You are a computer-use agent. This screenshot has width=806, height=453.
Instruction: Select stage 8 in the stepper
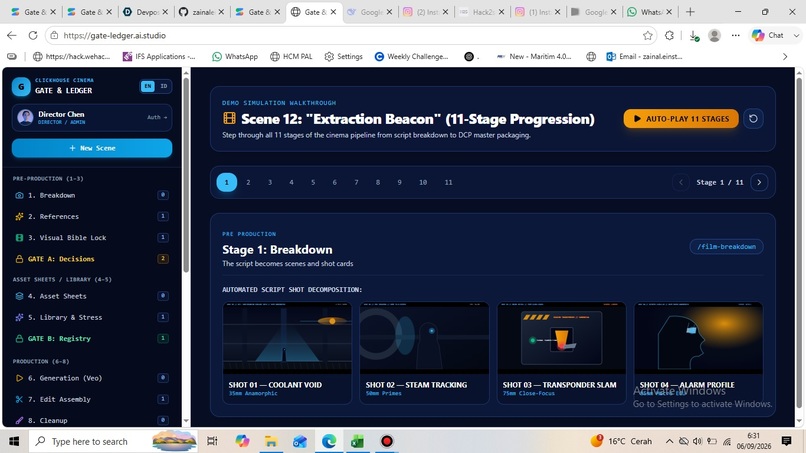click(378, 182)
